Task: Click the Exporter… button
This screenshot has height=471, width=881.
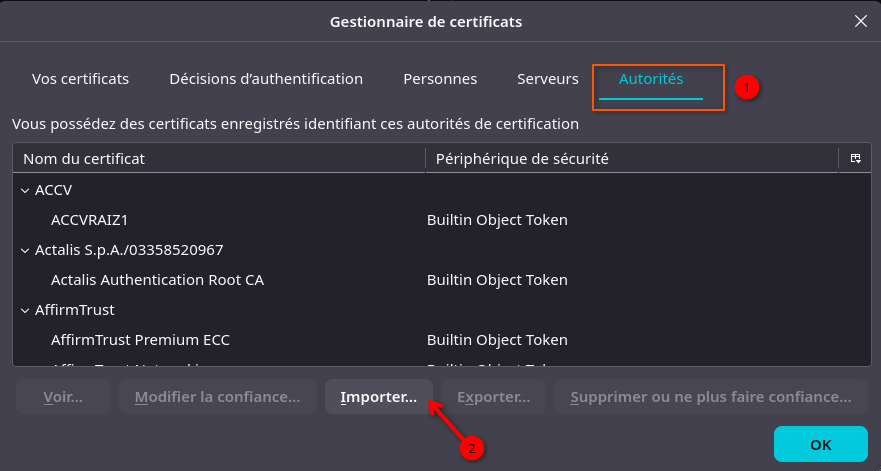Action: [x=493, y=397]
